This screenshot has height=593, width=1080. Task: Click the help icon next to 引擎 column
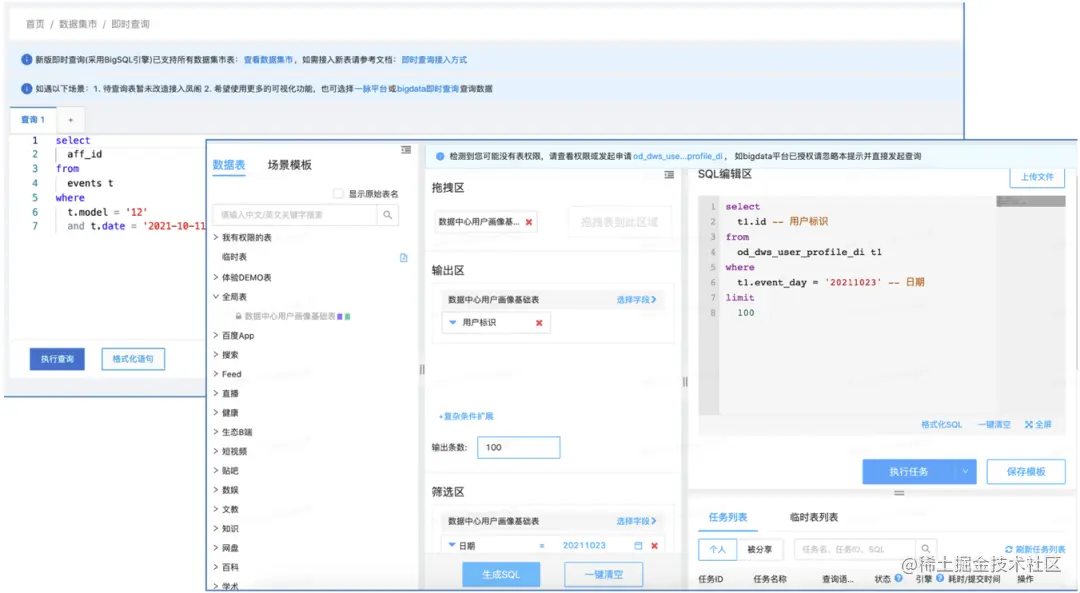938,577
